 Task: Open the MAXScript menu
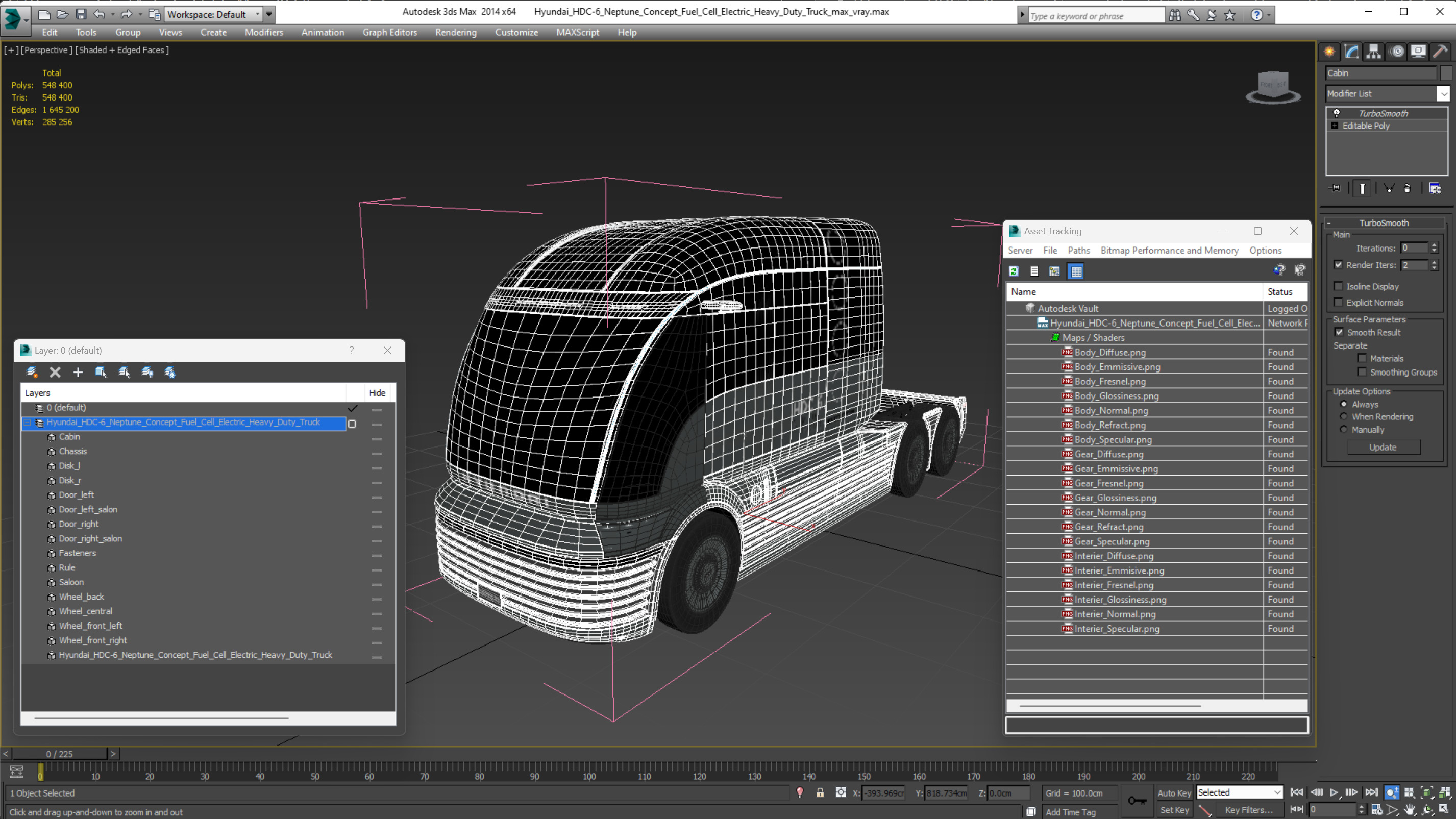(x=577, y=32)
